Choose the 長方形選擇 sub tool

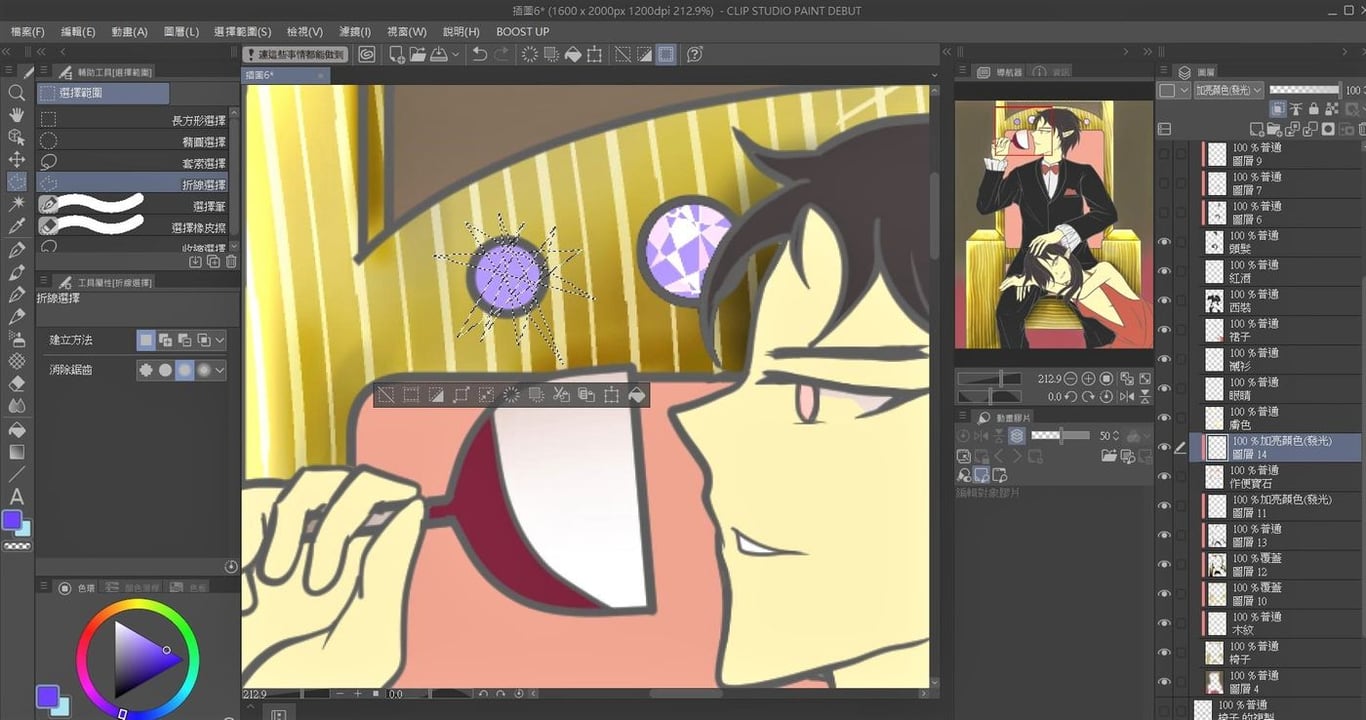[133, 120]
